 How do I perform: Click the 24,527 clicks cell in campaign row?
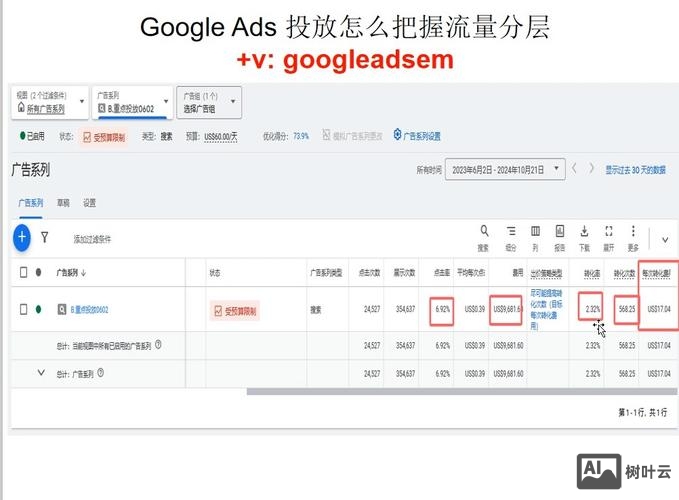372,309
